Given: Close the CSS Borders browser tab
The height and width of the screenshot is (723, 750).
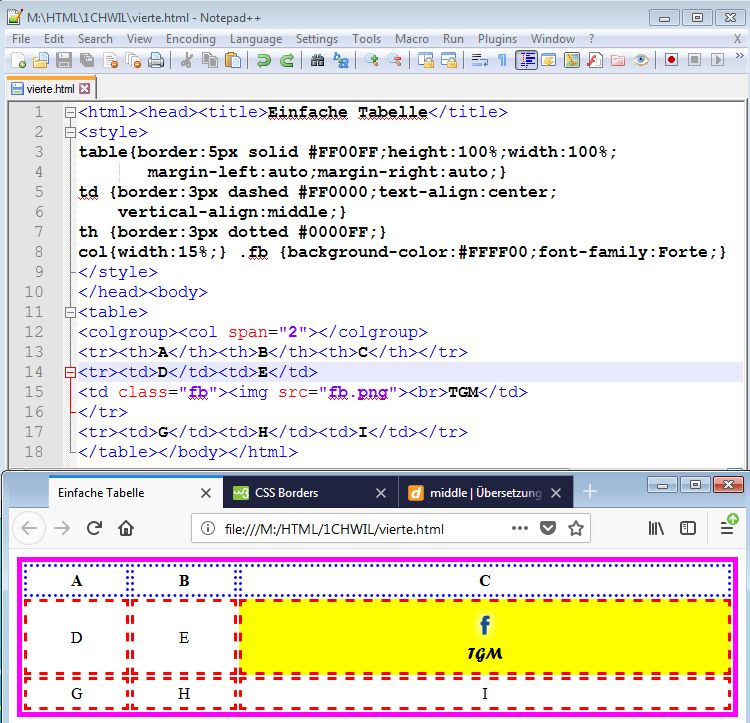Looking at the screenshot, I should click(x=381, y=493).
